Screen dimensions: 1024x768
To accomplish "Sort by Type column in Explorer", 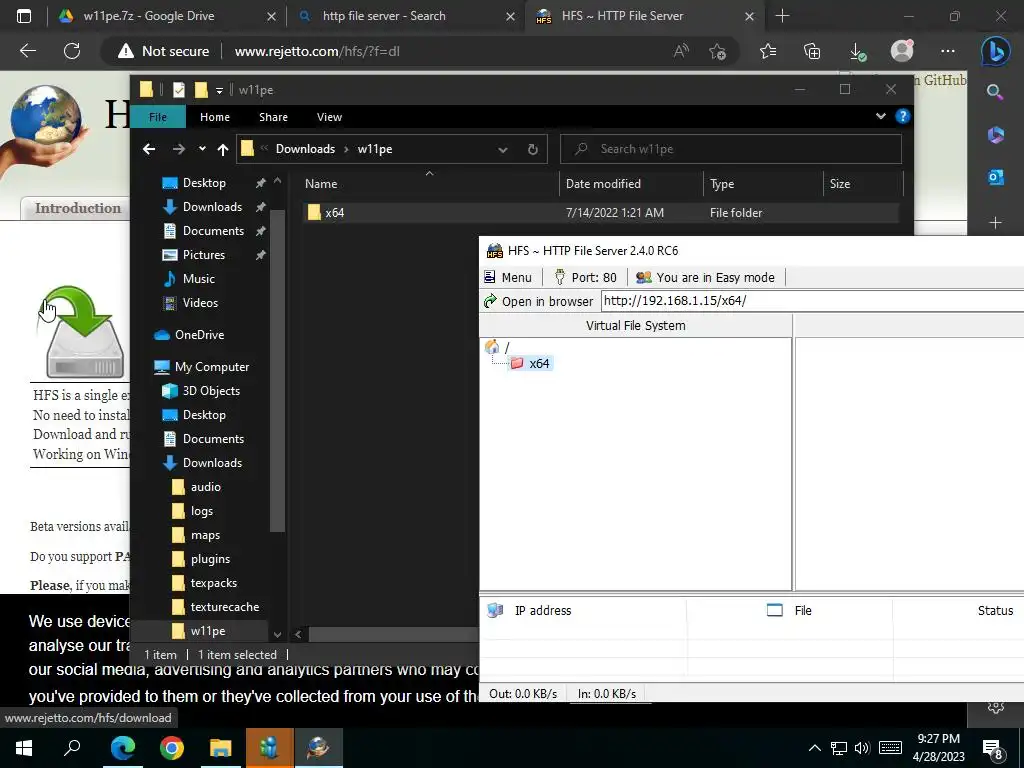I will (x=763, y=184).
